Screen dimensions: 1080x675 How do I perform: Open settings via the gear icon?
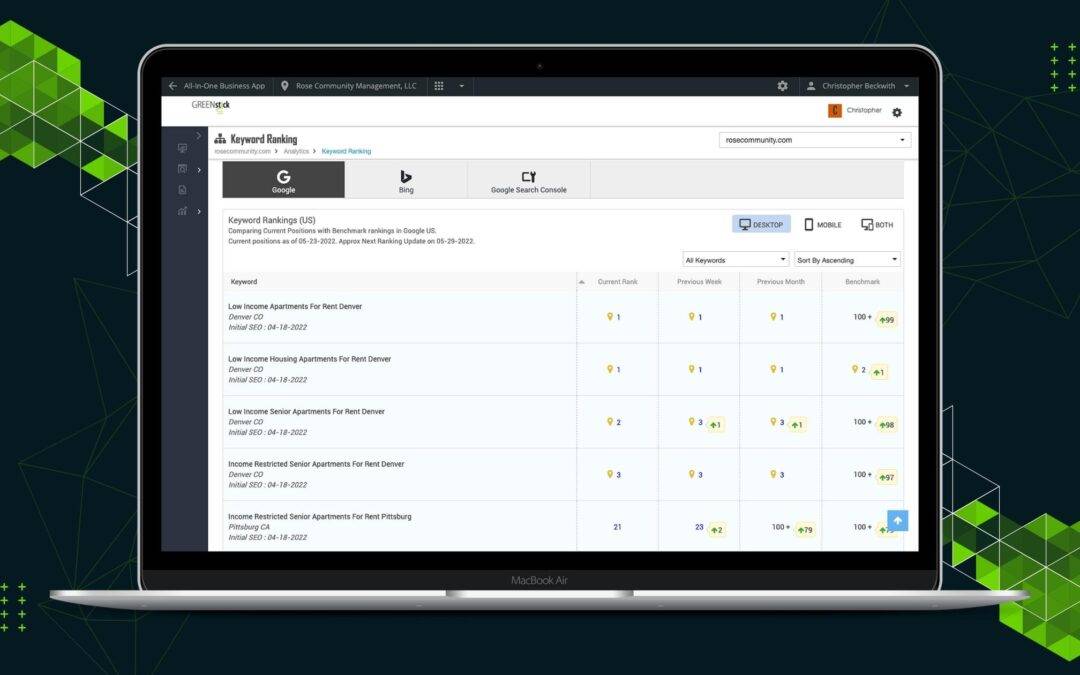pos(782,86)
